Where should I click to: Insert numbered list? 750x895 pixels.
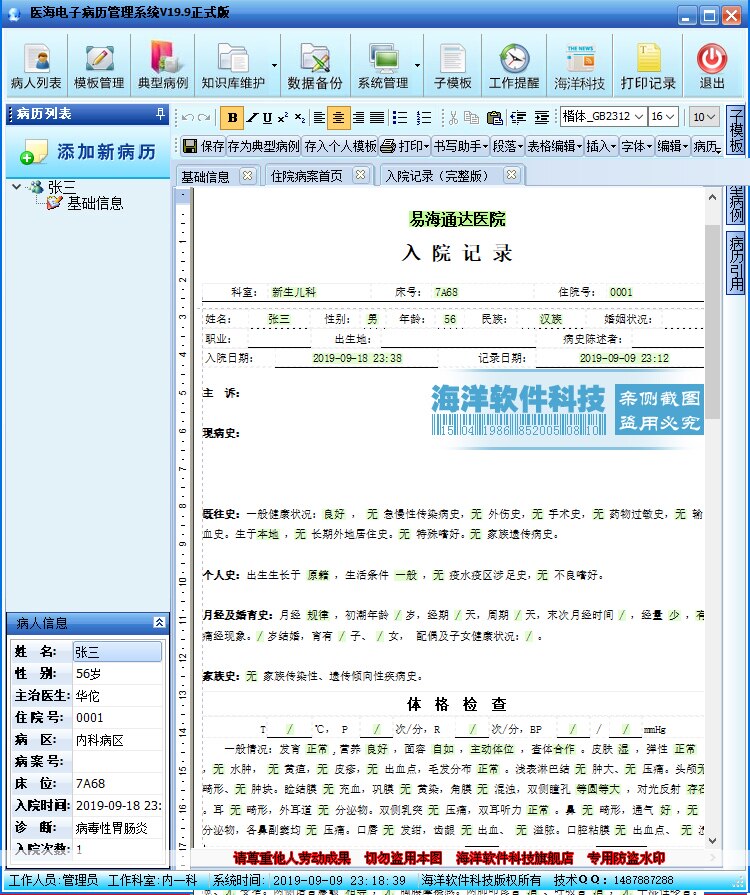[x=424, y=118]
